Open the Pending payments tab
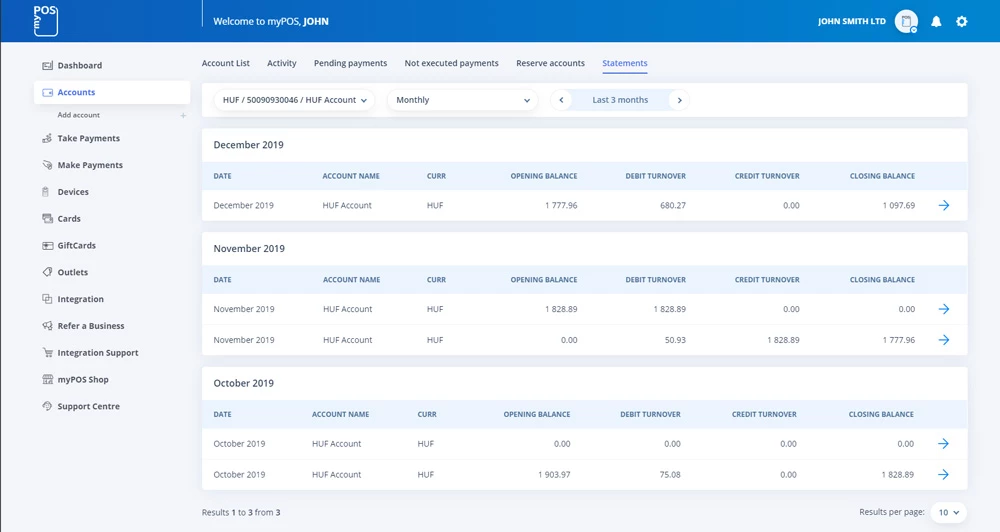Image resolution: width=1000 pixels, height=532 pixels. pos(350,63)
